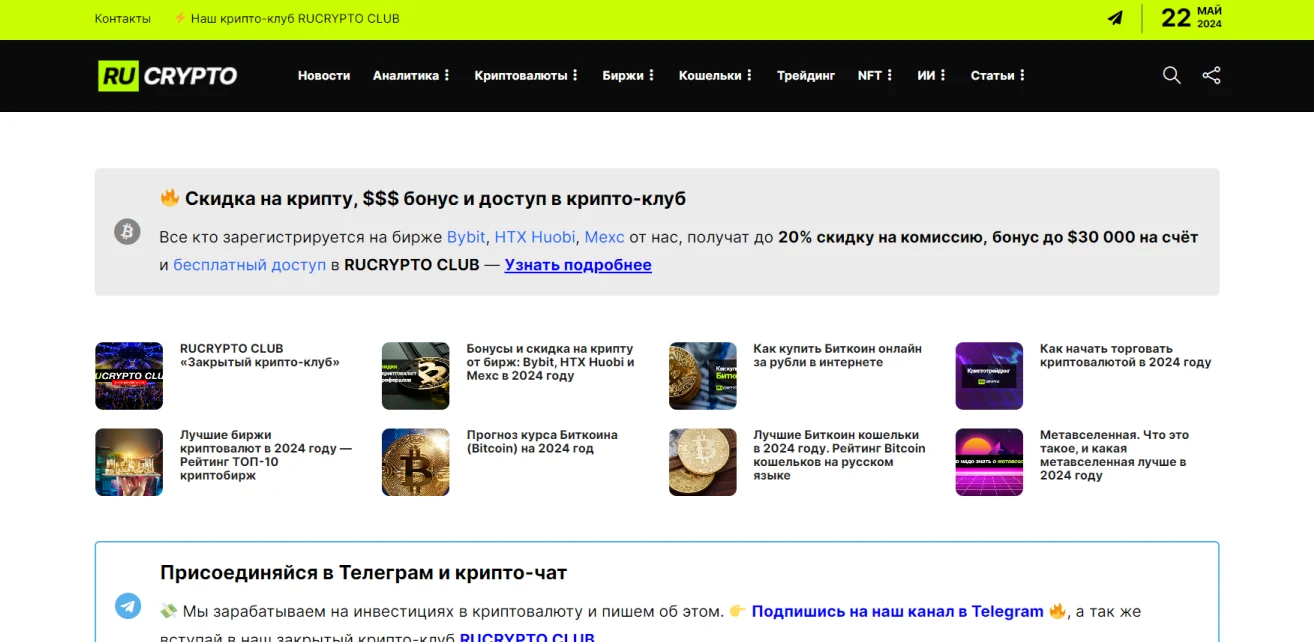This screenshot has width=1314, height=642.
Task: Open thumbnail for Как начать торговать article
Action: (x=990, y=376)
